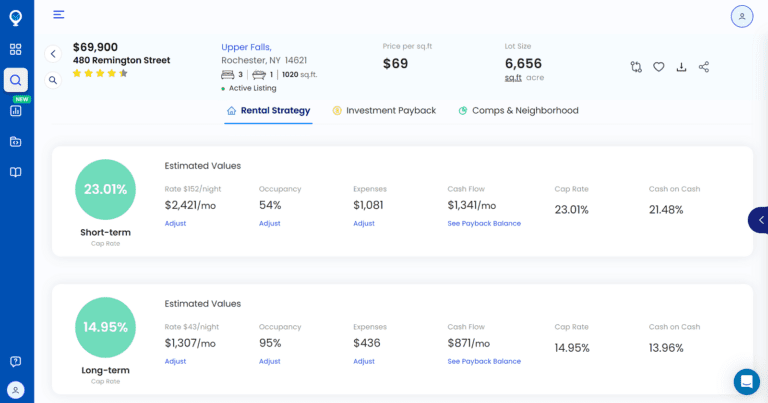Switch to the Investment Payback tab

coord(384,111)
